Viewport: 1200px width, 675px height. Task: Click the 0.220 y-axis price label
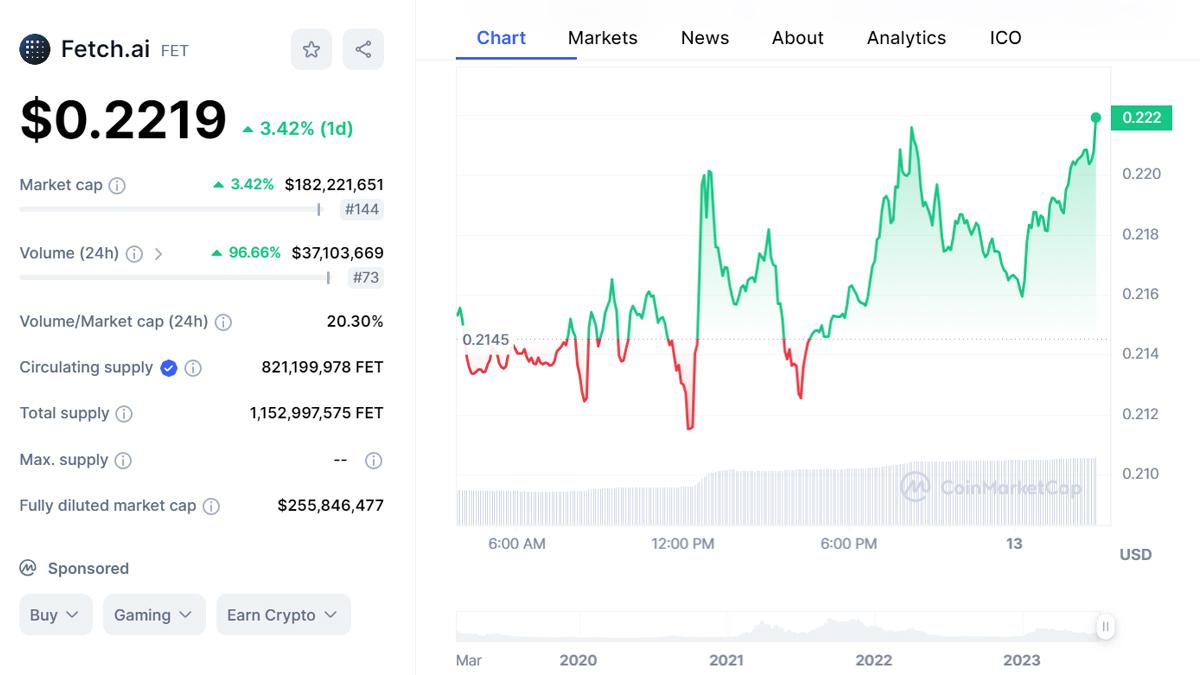[x=1141, y=174]
